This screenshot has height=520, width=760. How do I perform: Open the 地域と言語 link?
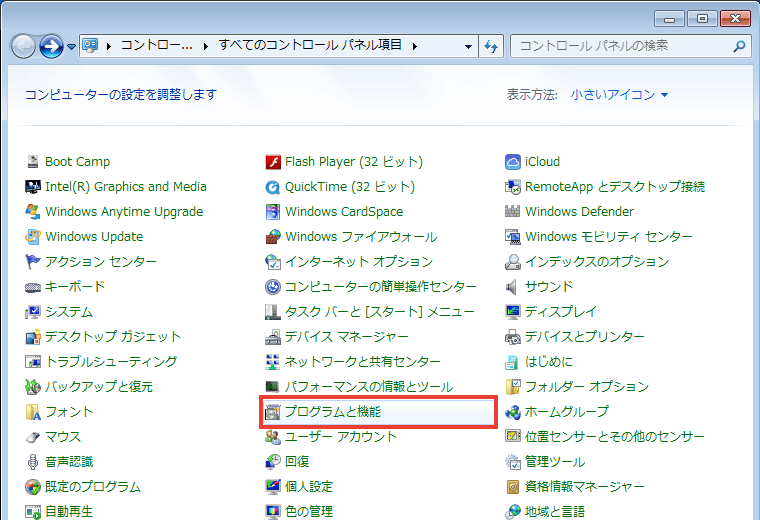(555, 512)
